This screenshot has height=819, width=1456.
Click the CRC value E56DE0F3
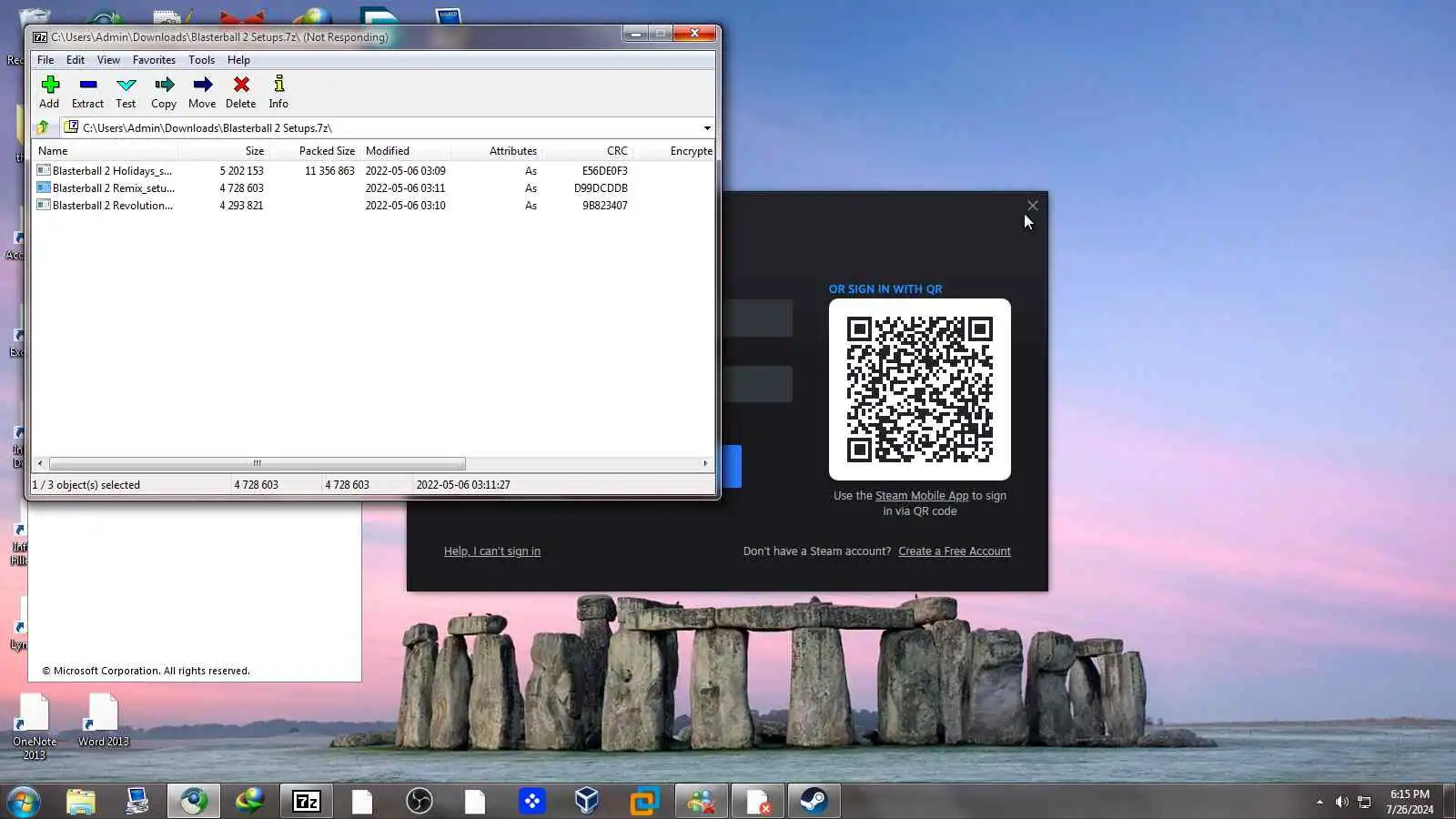tap(605, 171)
